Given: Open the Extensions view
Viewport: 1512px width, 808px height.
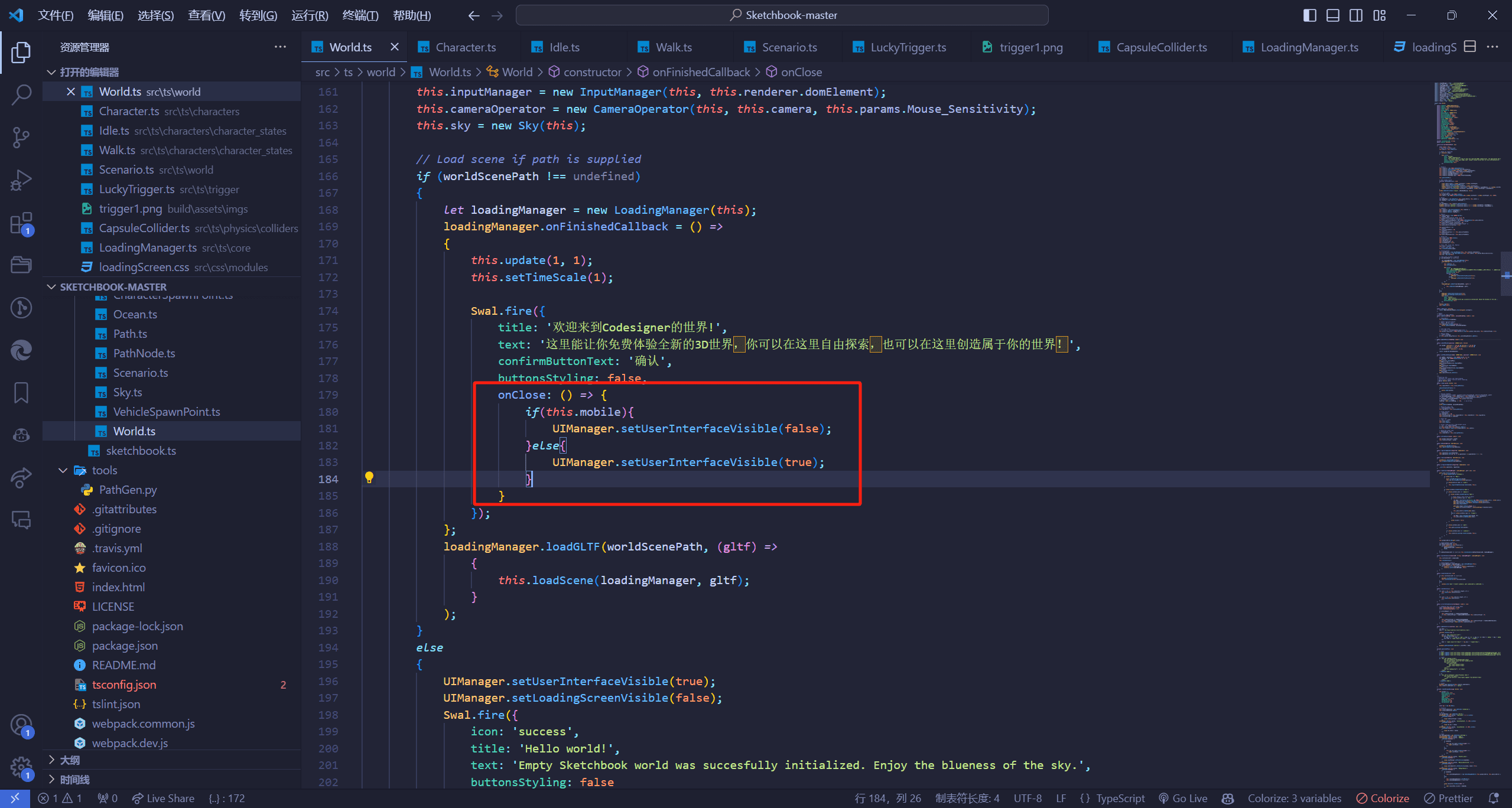Looking at the screenshot, I should (21, 224).
